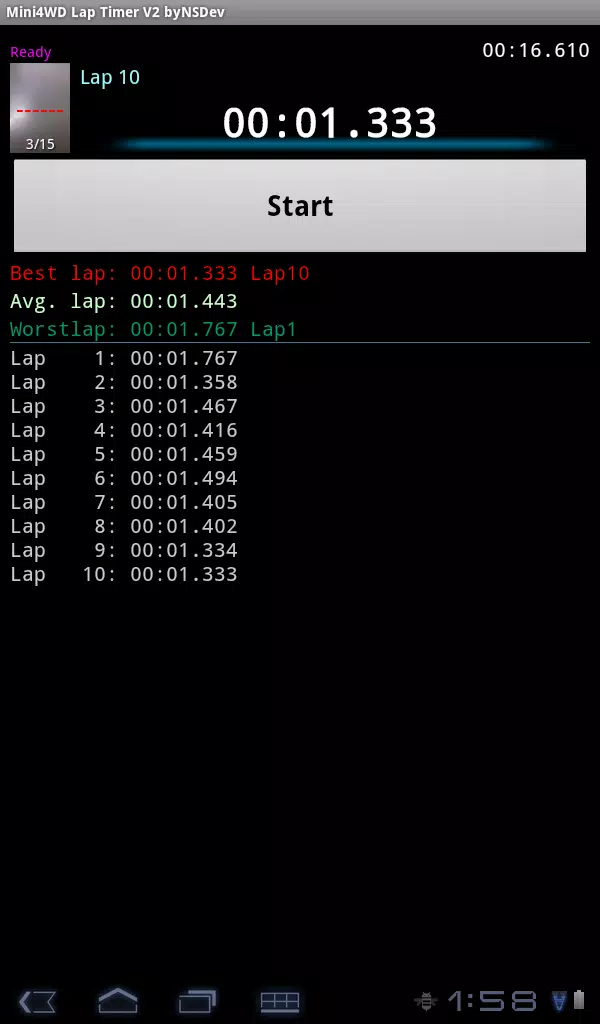Click Lap 10 entry in list
This screenshot has height=1024, width=600.
pyautogui.click(x=124, y=574)
